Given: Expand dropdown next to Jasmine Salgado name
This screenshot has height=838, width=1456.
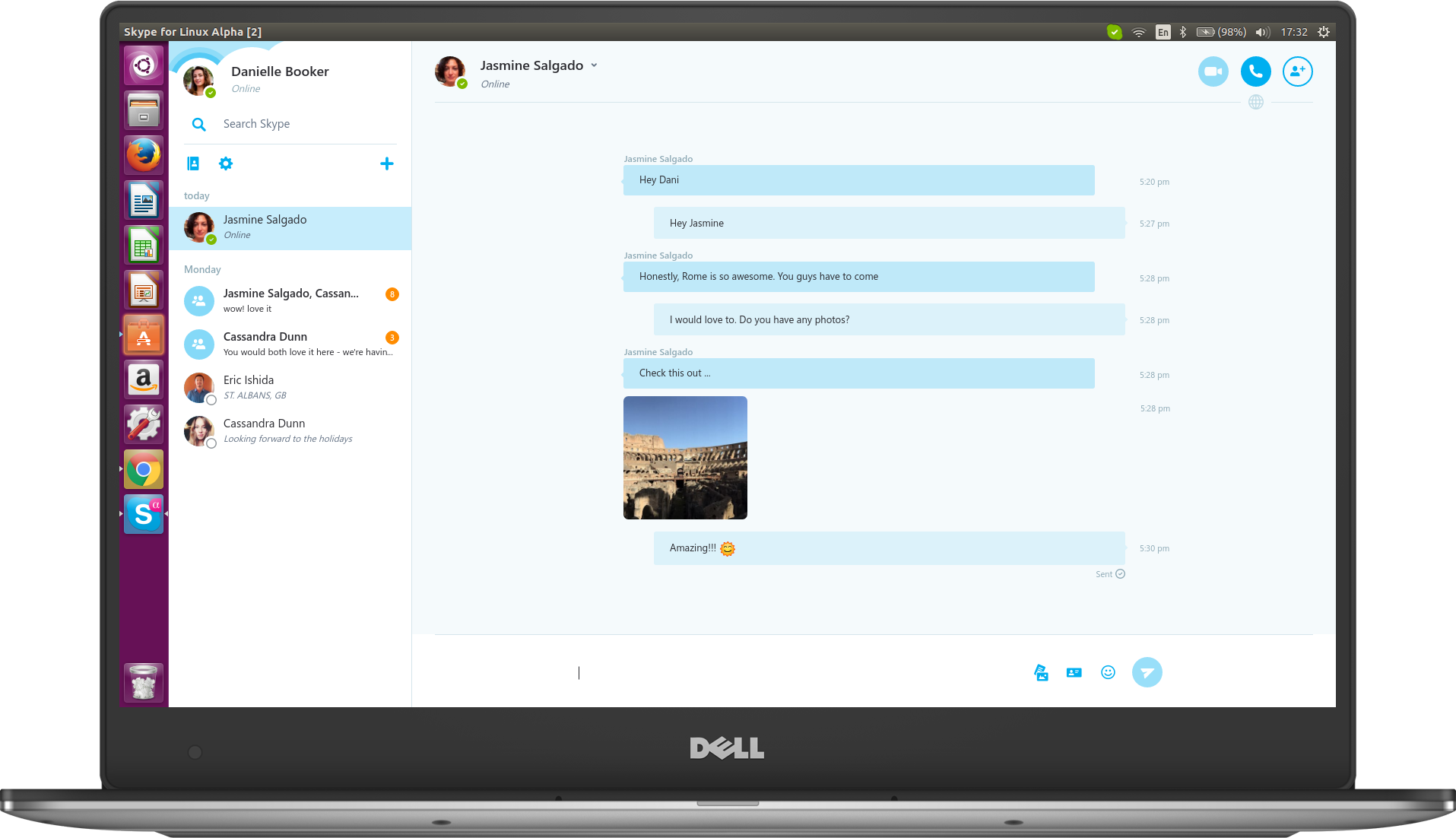Looking at the screenshot, I should tap(594, 65).
